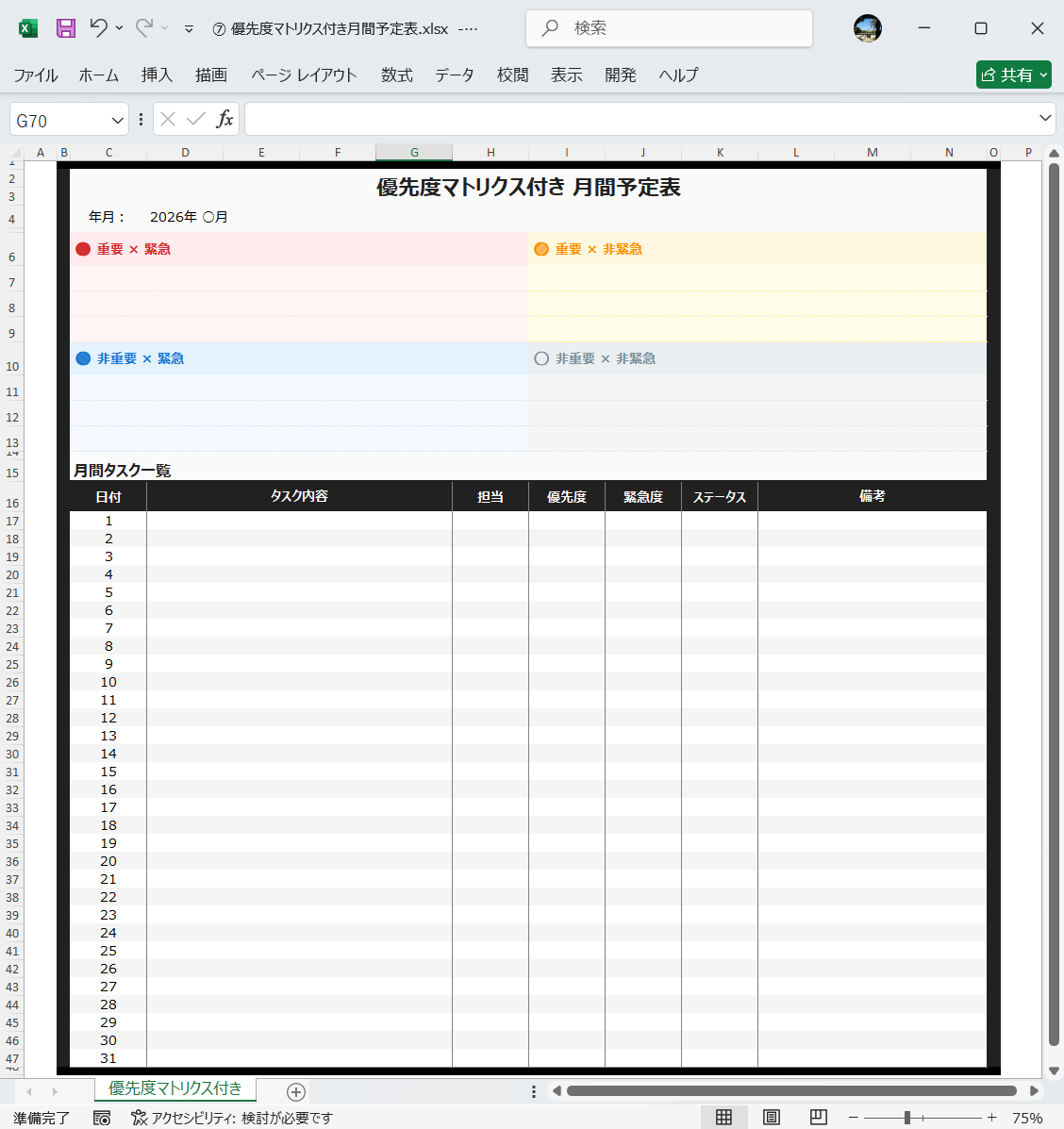Click the 共有 button
The height and width of the screenshot is (1129, 1064).
1013,75
